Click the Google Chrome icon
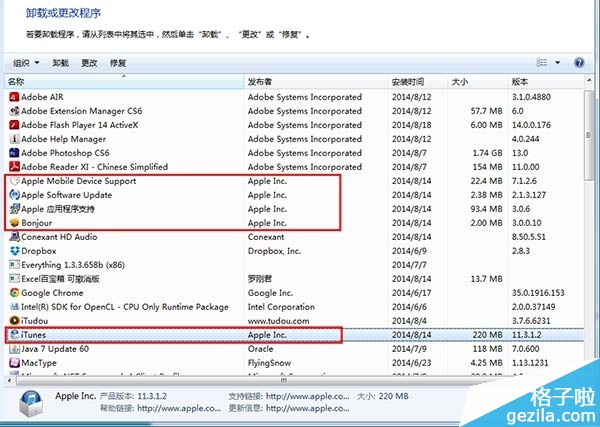 (x=14, y=293)
